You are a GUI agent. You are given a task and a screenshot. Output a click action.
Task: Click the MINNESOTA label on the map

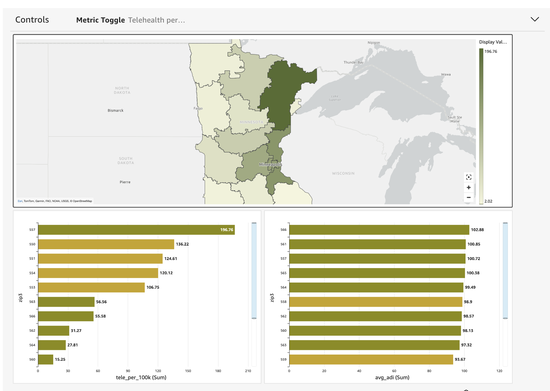251,122
